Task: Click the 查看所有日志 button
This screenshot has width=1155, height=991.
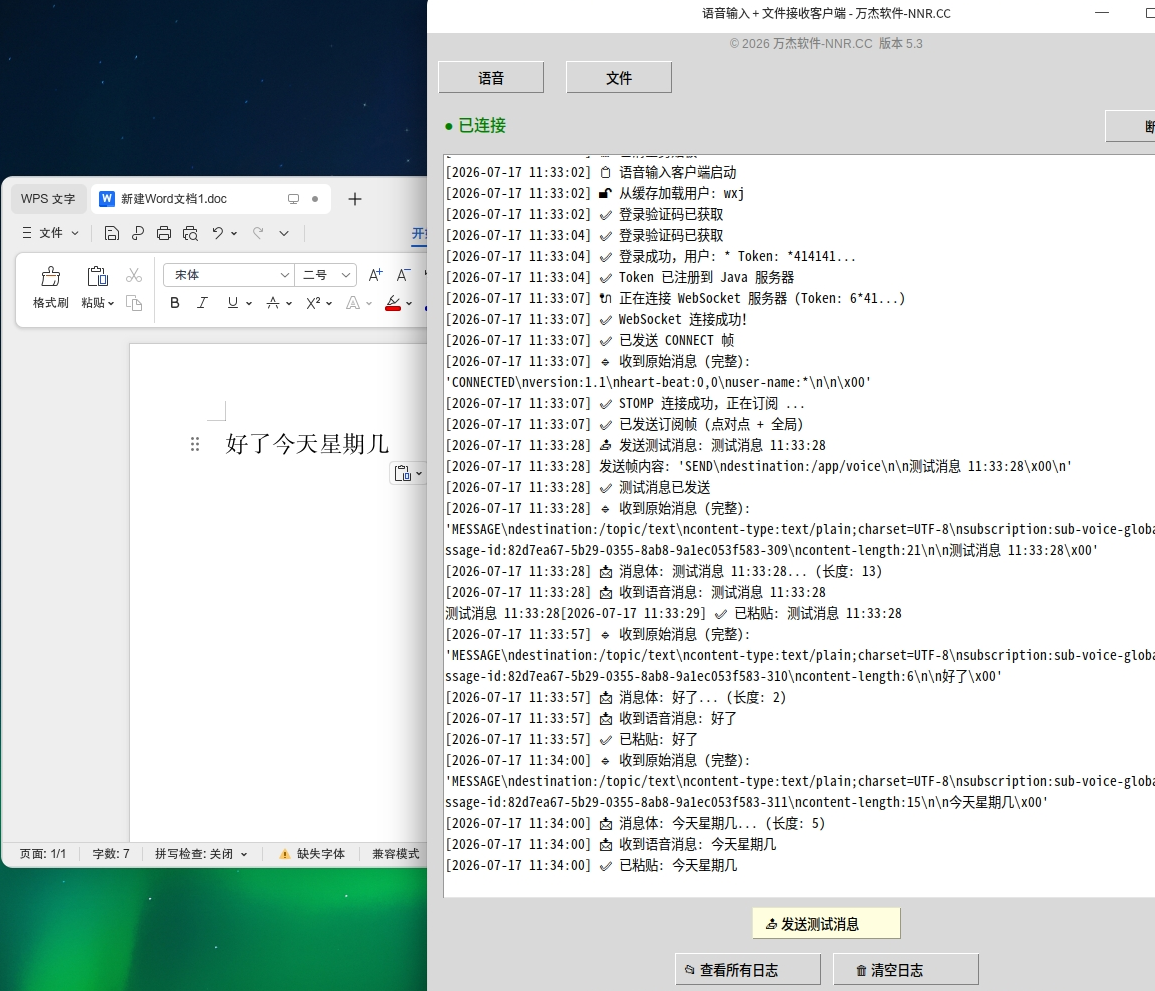Action: (x=748, y=970)
